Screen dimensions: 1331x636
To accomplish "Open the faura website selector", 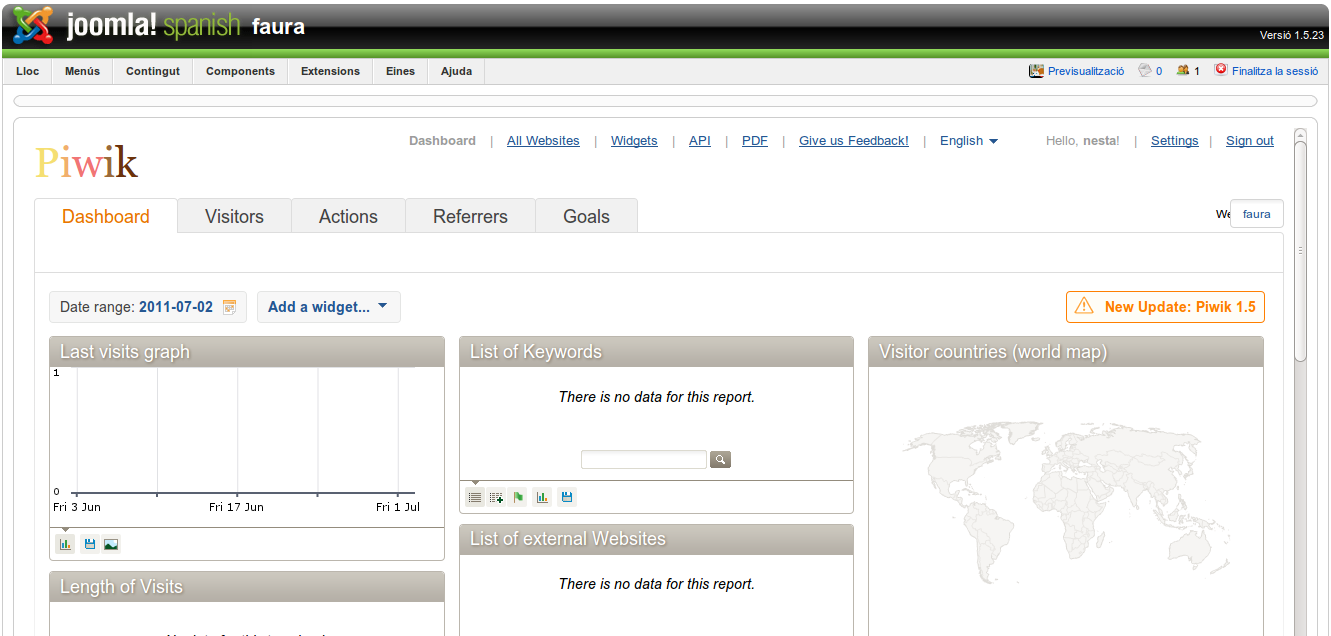I will tap(1256, 214).
